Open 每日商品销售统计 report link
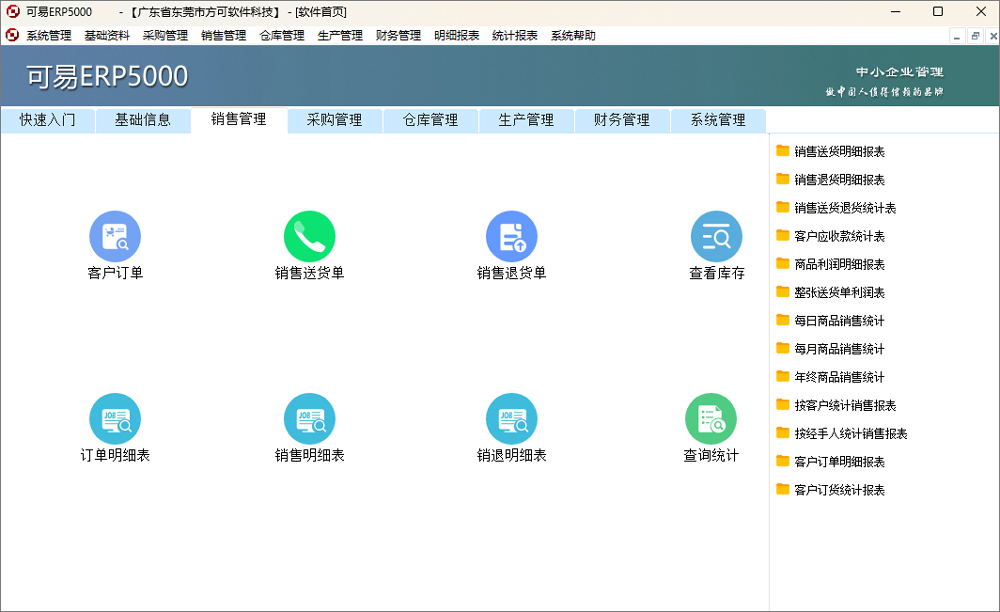Screen dimensions: 1000x612 (839, 321)
